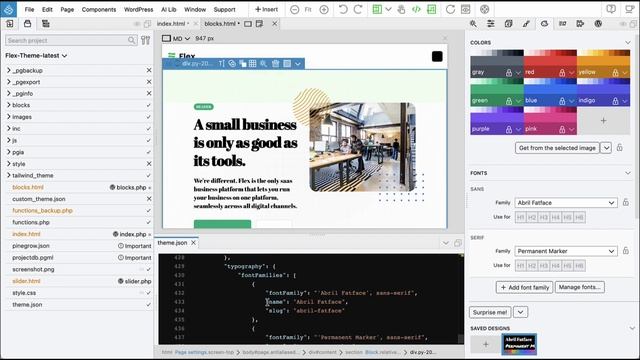
Task: Open the add-page panel icon
Action: [x=9, y=24]
